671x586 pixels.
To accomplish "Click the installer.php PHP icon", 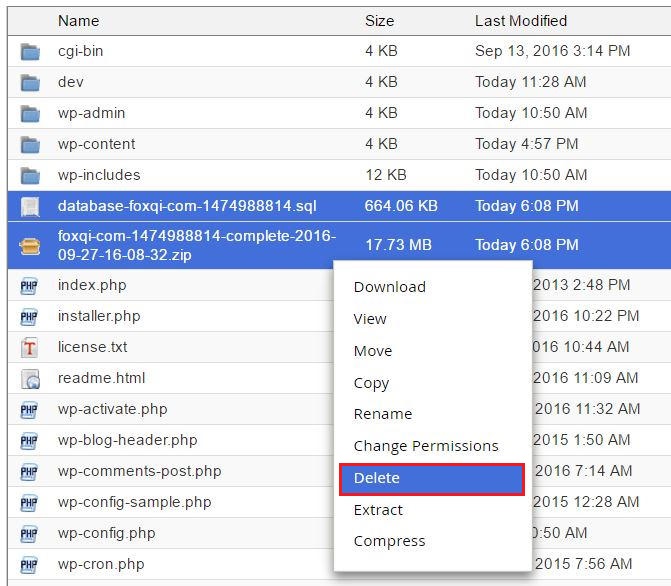I will point(29,317).
